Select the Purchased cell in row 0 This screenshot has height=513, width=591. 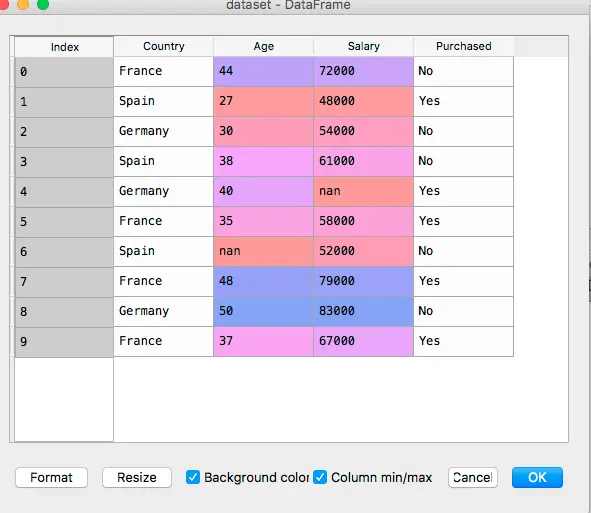point(464,71)
